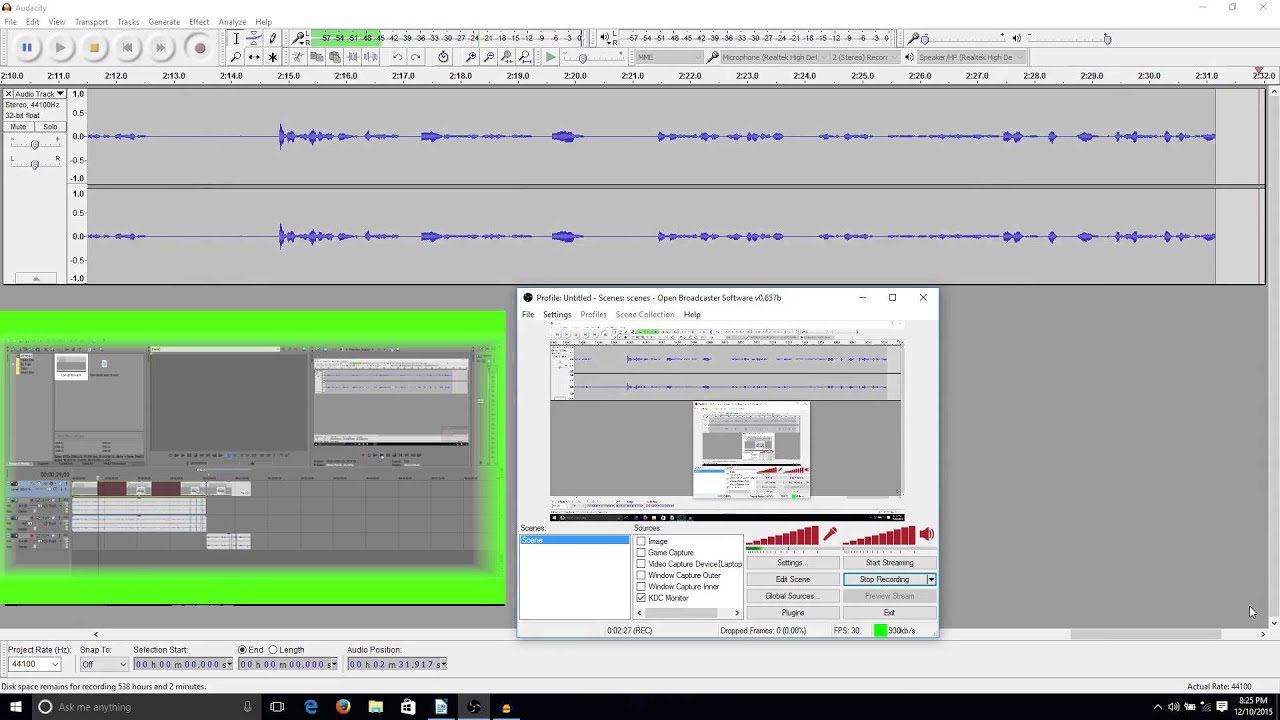
Task: Select the Envelope tool
Action: [254, 39]
